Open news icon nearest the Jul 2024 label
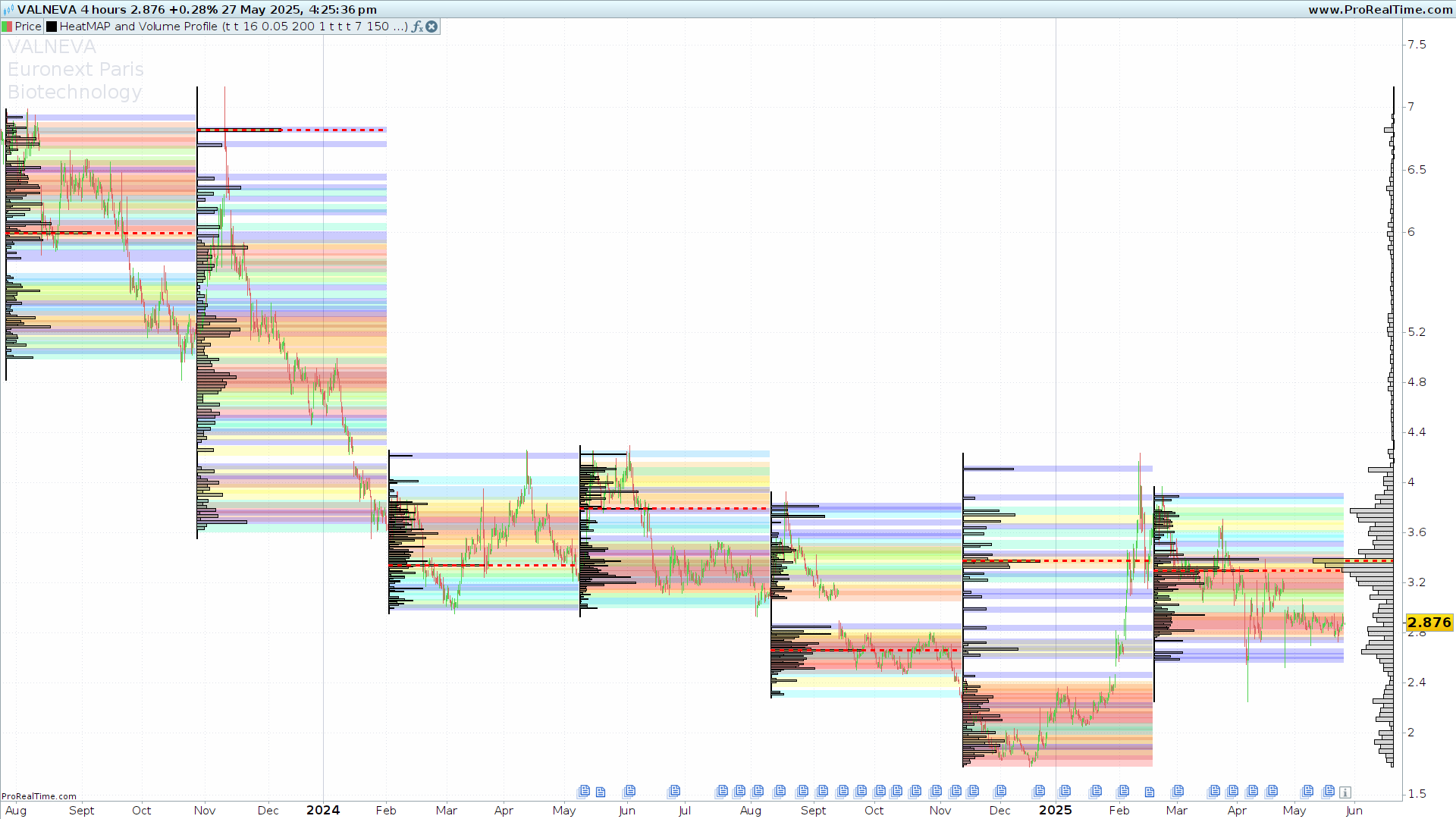This screenshot has height=819, width=1456. coord(673,792)
